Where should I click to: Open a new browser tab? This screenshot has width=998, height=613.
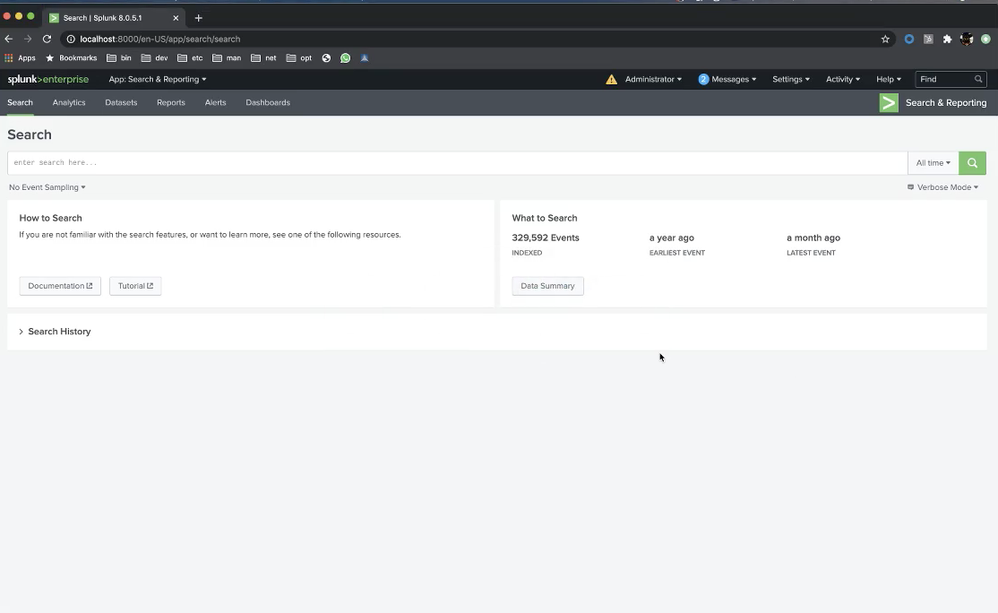click(198, 18)
